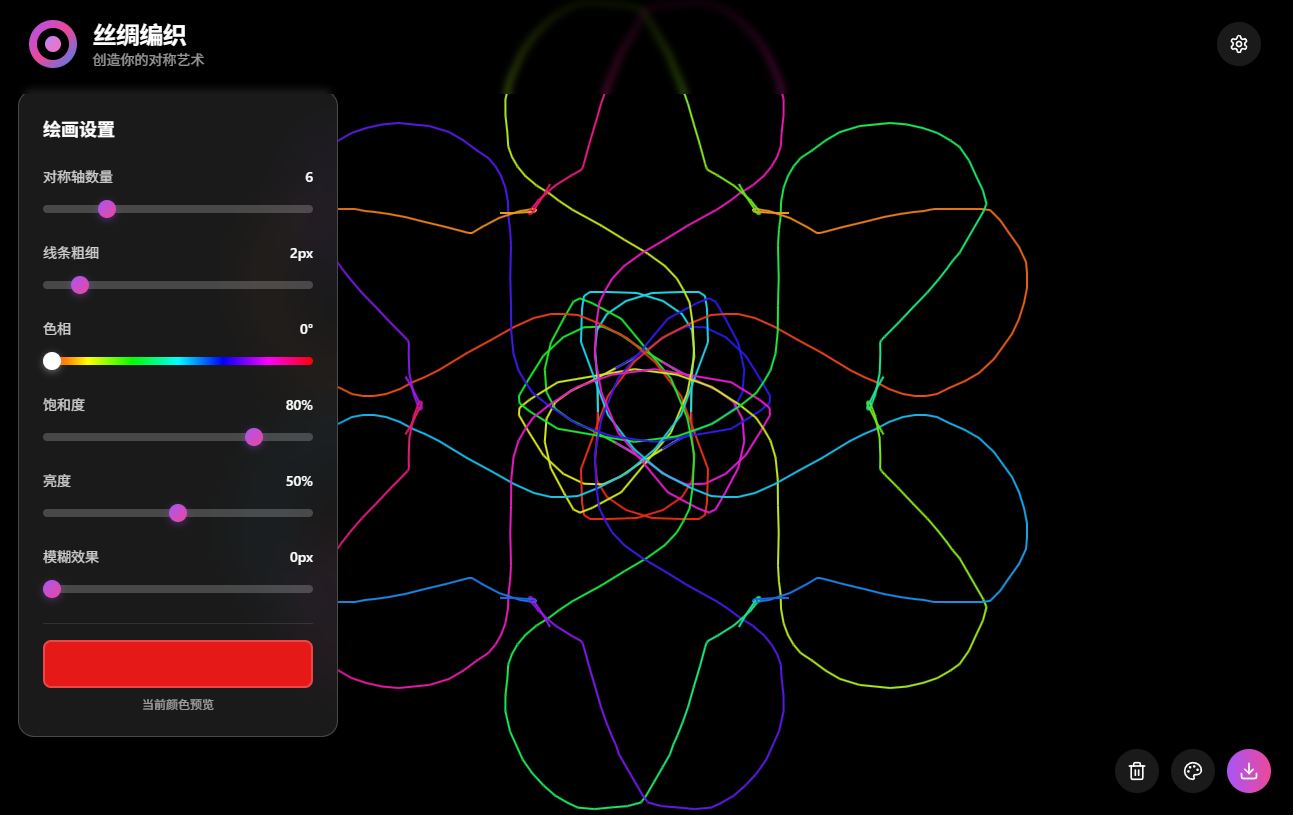The height and width of the screenshot is (815, 1293).
Task: Click the 亮度 slider handle
Action: 178,513
